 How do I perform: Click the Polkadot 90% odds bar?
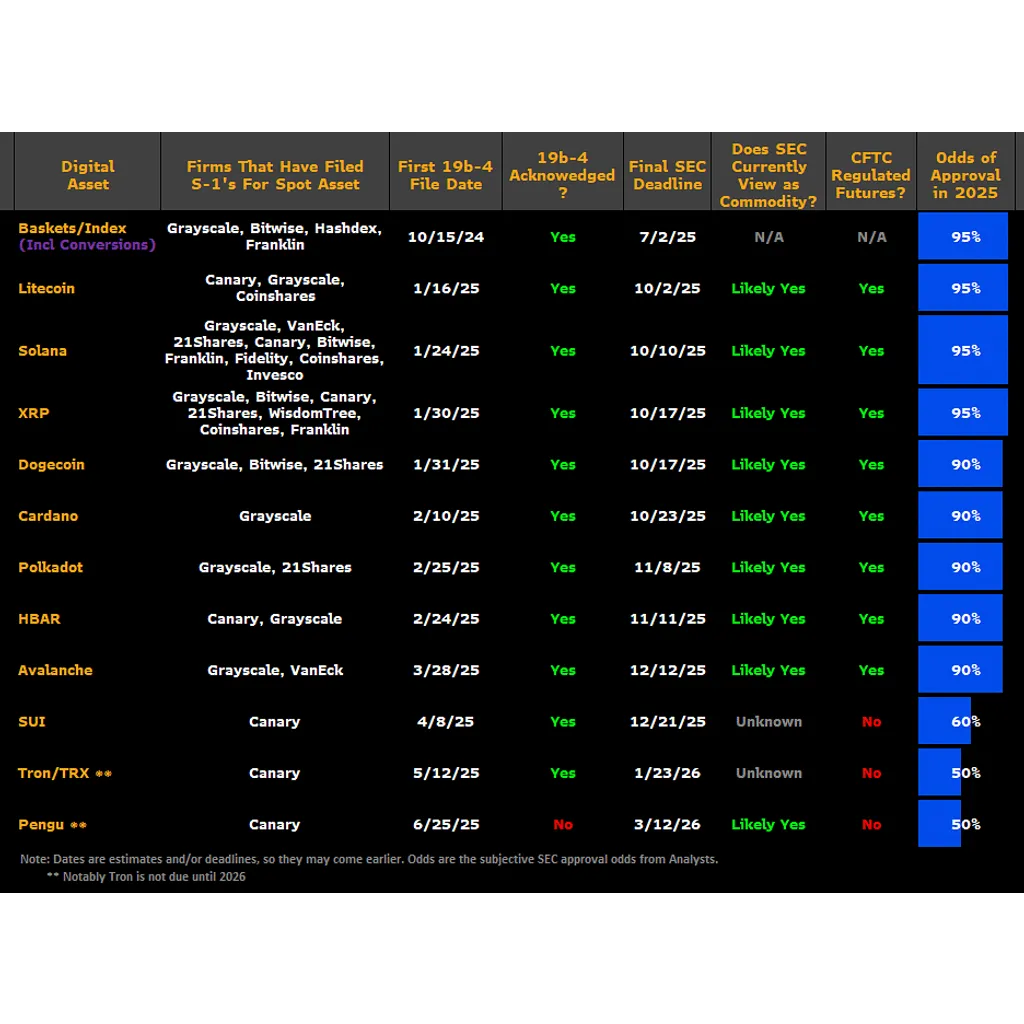pyautogui.click(x=960, y=566)
